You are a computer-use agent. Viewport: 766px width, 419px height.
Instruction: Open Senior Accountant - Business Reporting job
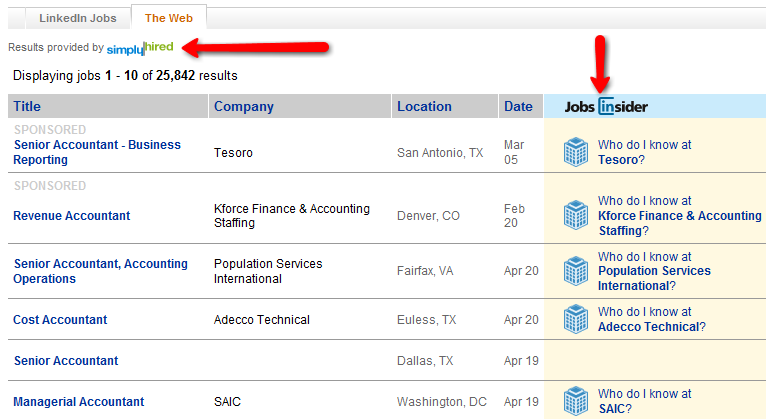point(97,152)
